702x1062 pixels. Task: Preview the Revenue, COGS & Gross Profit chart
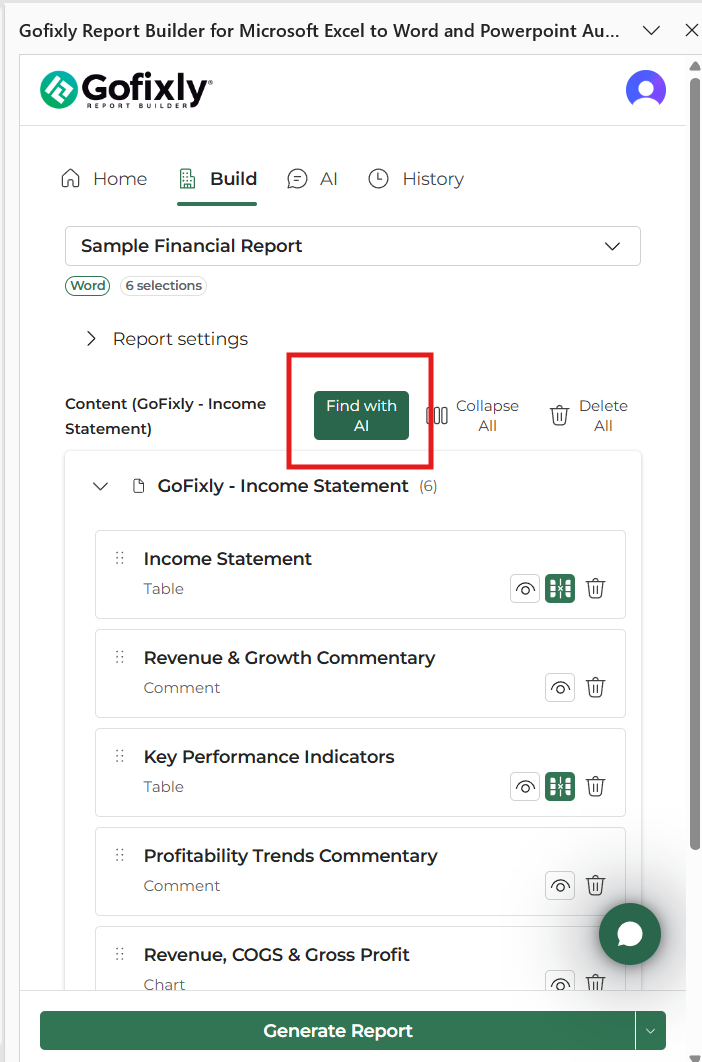click(560, 981)
